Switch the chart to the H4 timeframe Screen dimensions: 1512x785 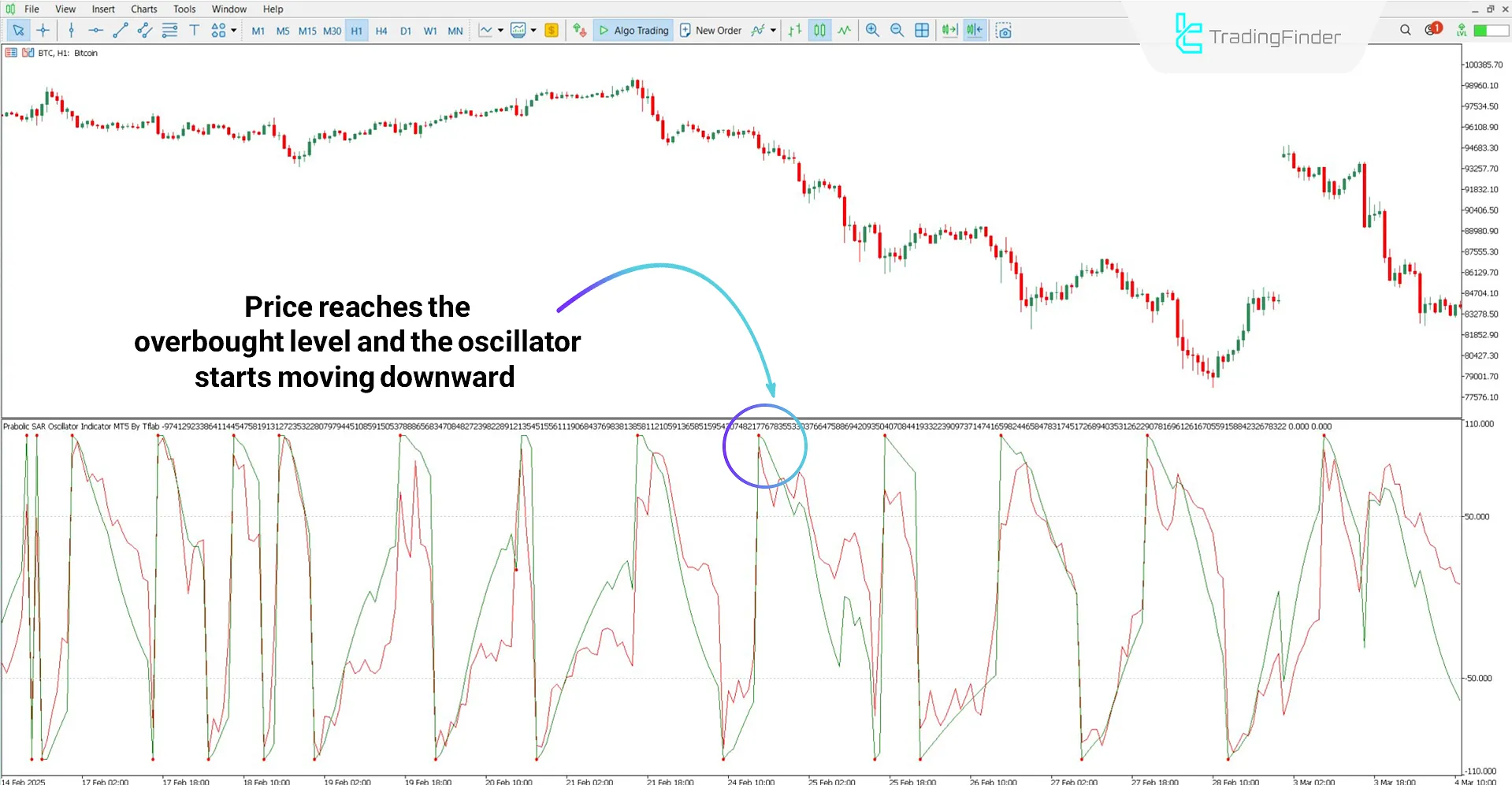coord(381,30)
